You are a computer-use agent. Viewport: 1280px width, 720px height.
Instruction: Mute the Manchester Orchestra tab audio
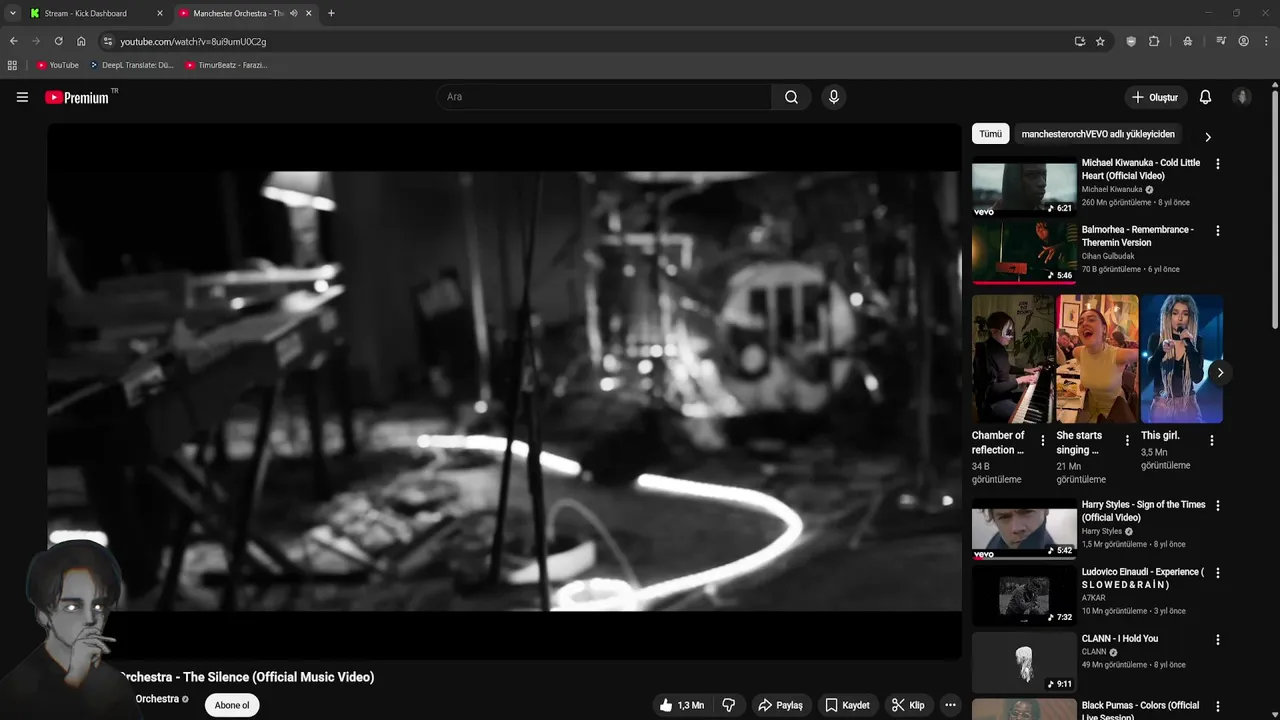[294, 13]
